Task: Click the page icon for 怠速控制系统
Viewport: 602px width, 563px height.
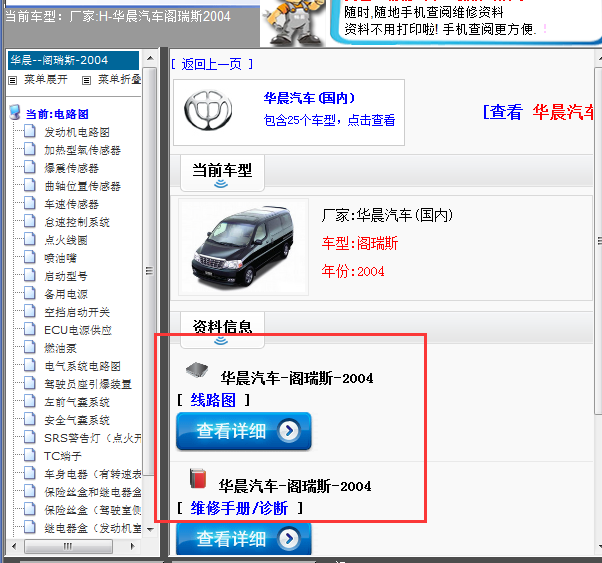Action: (30, 221)
